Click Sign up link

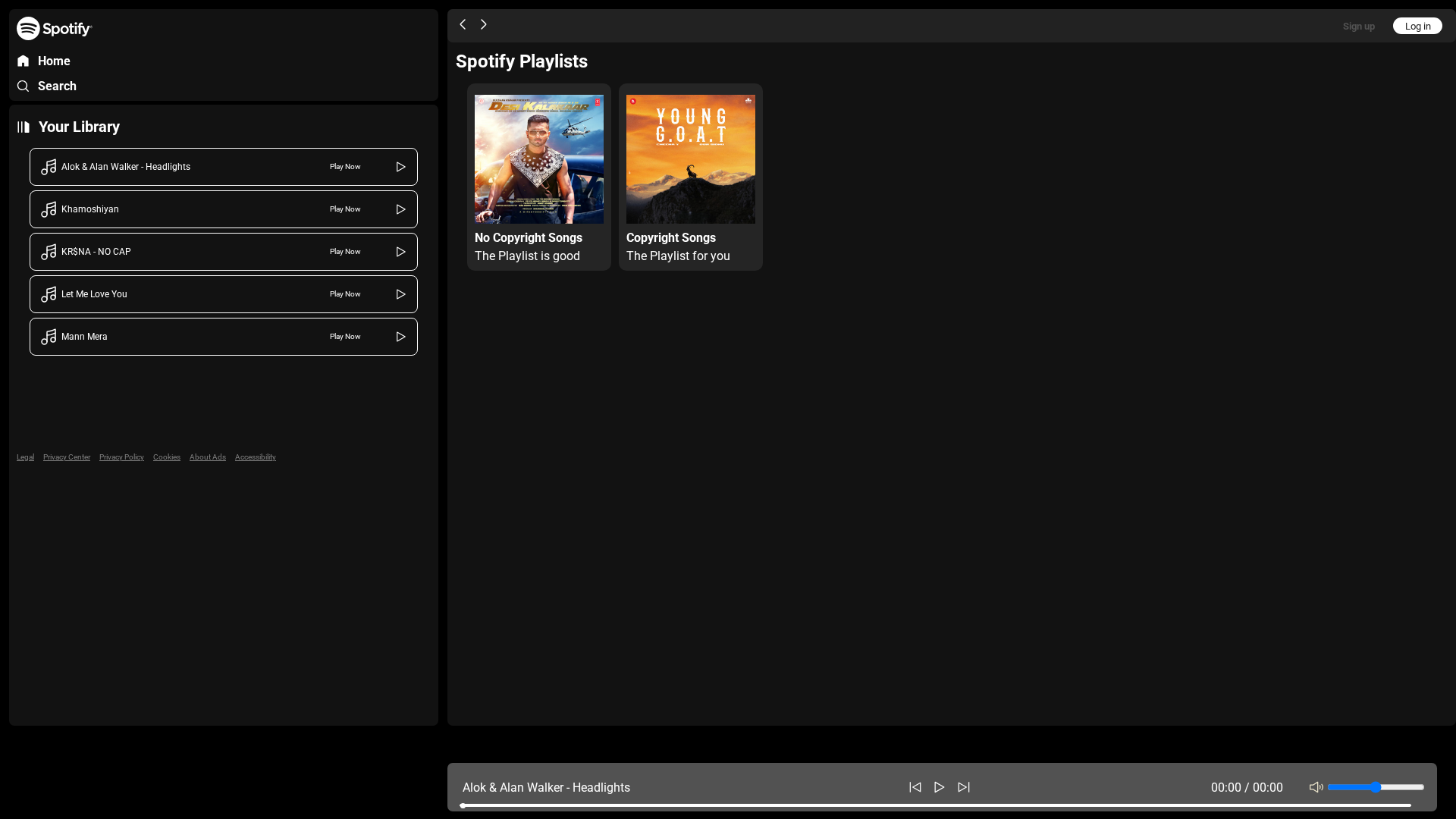pyautogui.click(x=1359, y=27)
